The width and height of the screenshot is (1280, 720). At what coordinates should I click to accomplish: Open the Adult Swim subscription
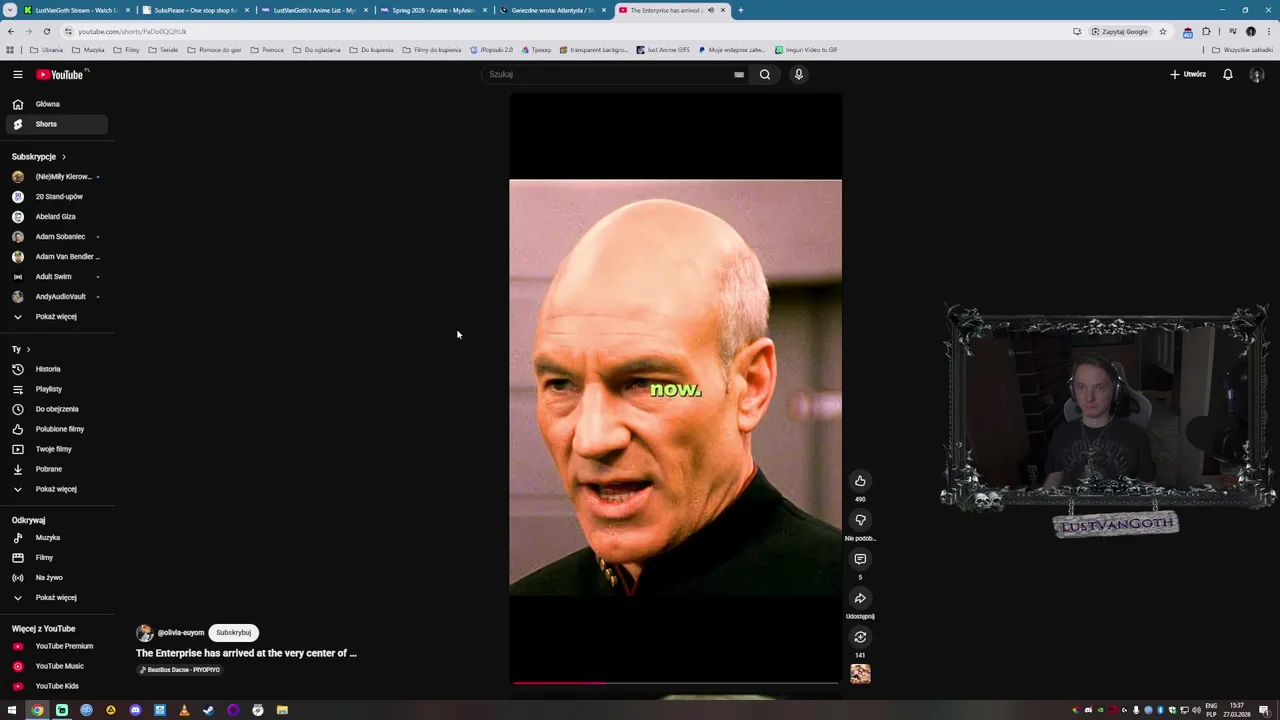pos(56,277)
